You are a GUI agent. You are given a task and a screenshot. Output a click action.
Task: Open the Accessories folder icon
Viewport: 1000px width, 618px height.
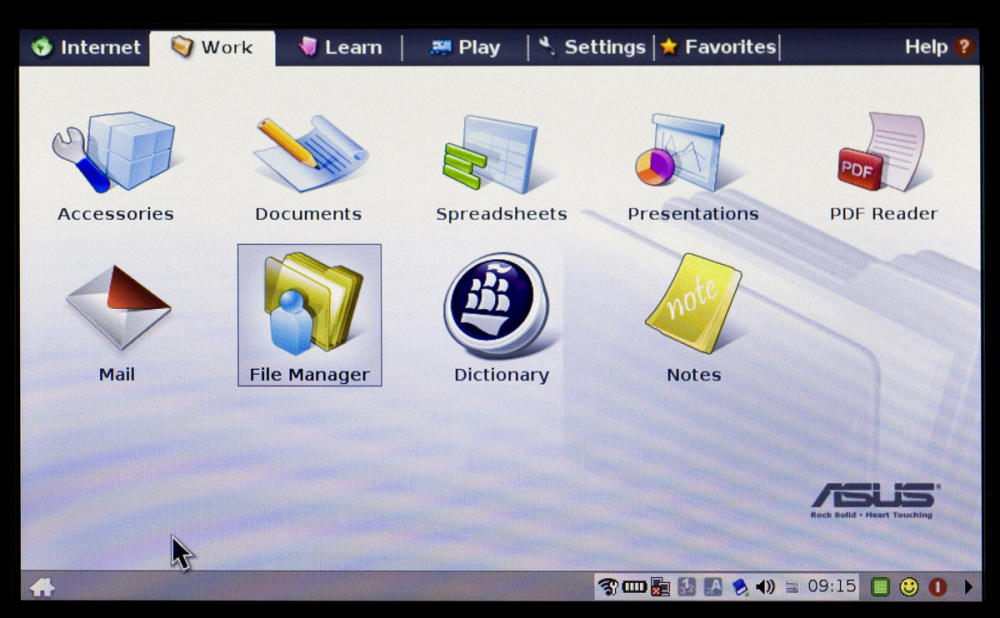[x=115, y=167]
